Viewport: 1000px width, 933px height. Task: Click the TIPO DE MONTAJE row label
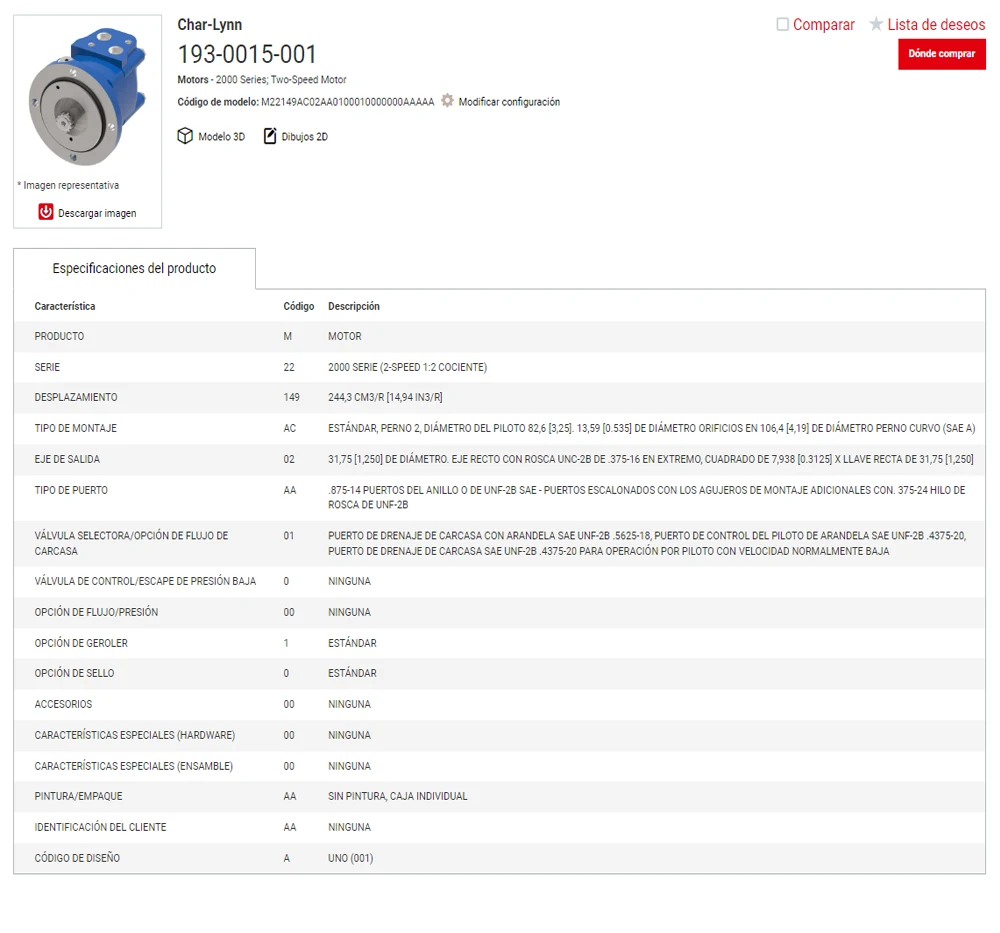tap(76, 429)
